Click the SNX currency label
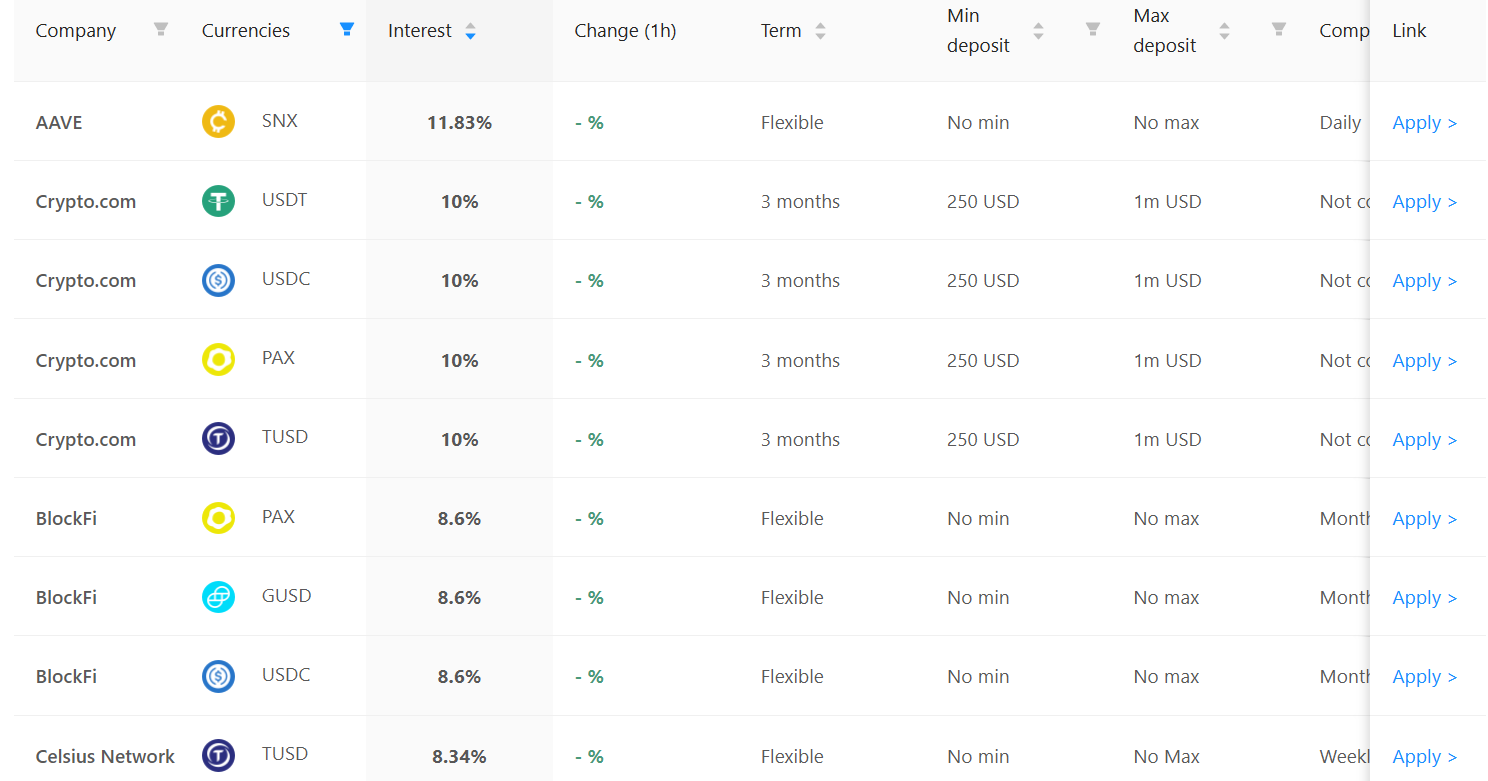 point(280,121)
